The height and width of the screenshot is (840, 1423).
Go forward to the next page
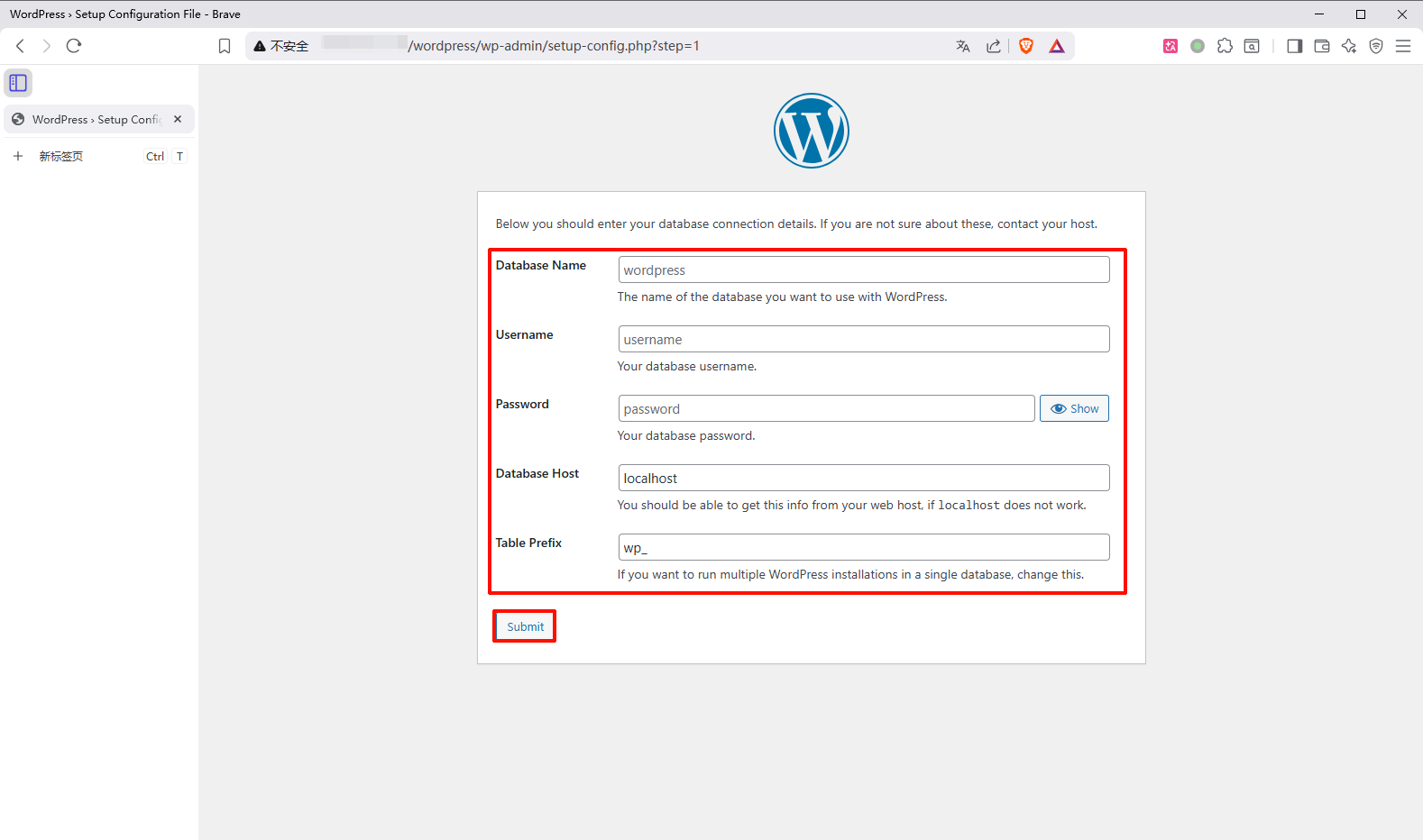(x=47, y=46)
